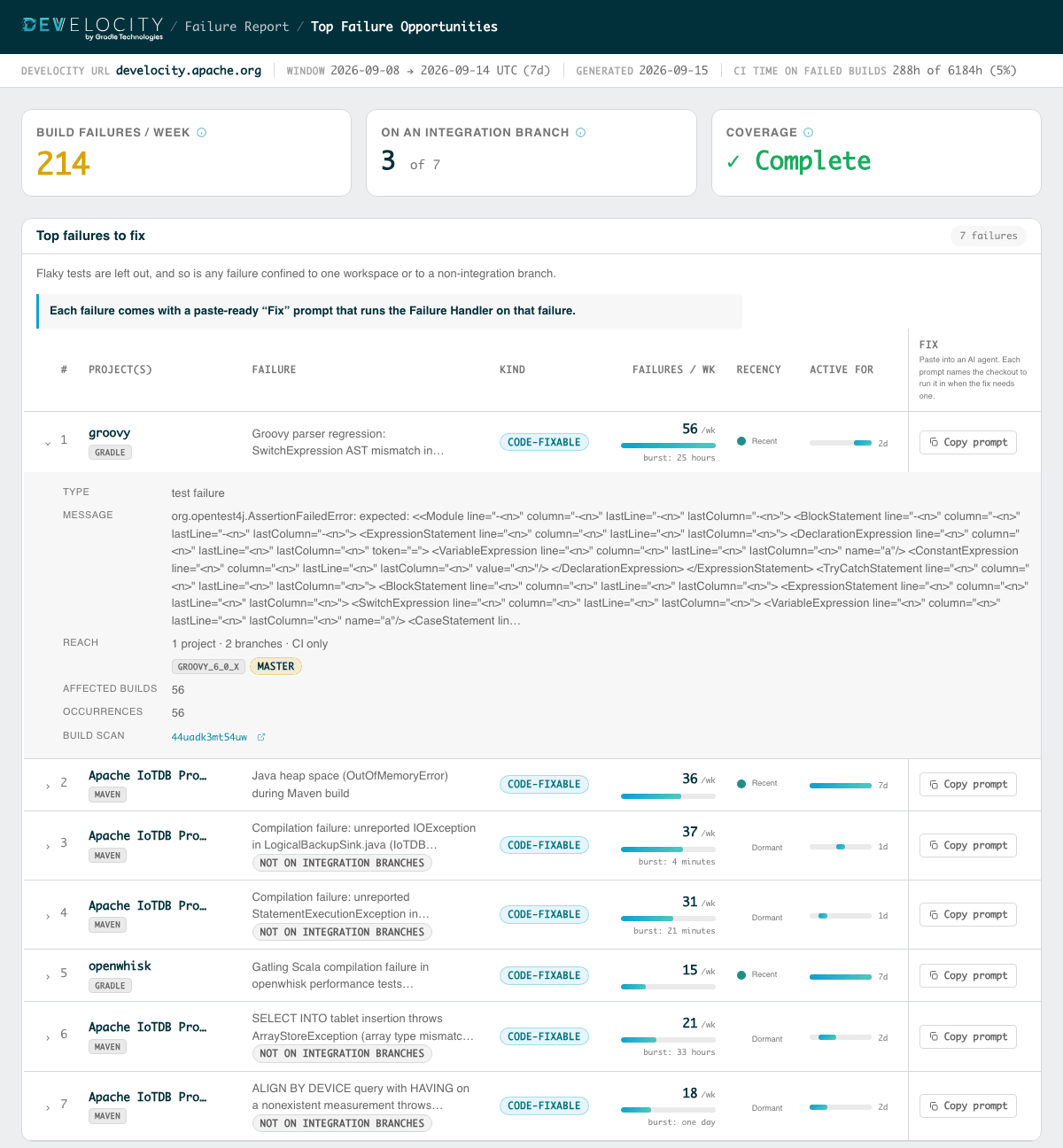The height and width of the screenshot is (1148, 1063).
Task: Click the Recent status dot in row 2
Action: click(741, 783)
